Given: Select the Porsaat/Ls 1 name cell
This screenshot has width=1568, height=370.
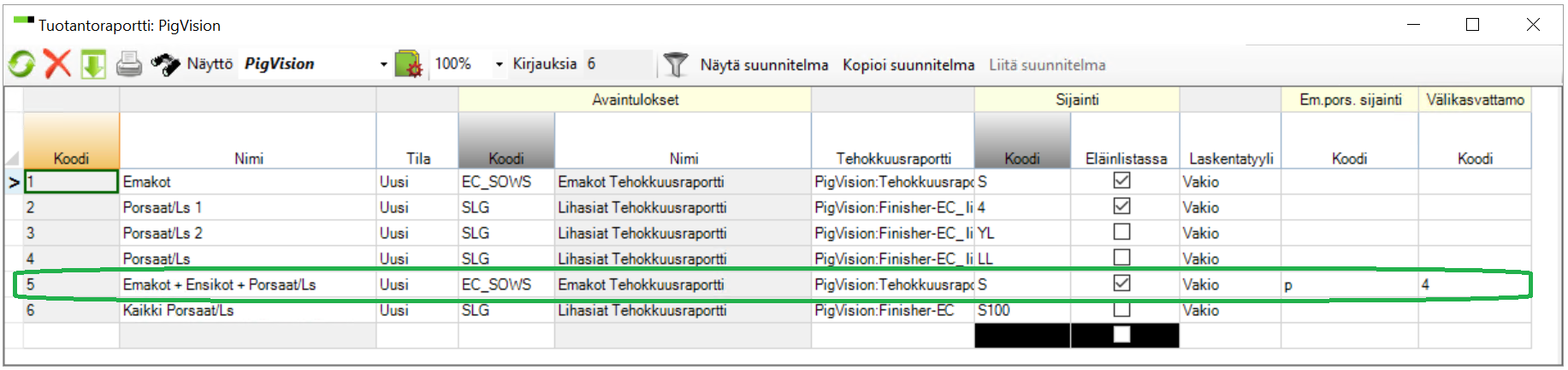Looking at the screenshot, I should (248, 207).
